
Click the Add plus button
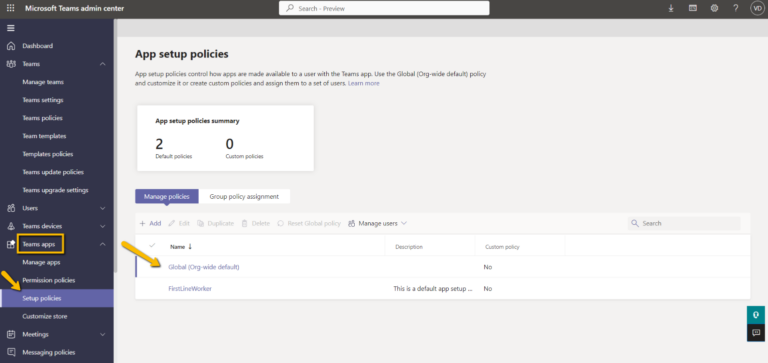150,223
